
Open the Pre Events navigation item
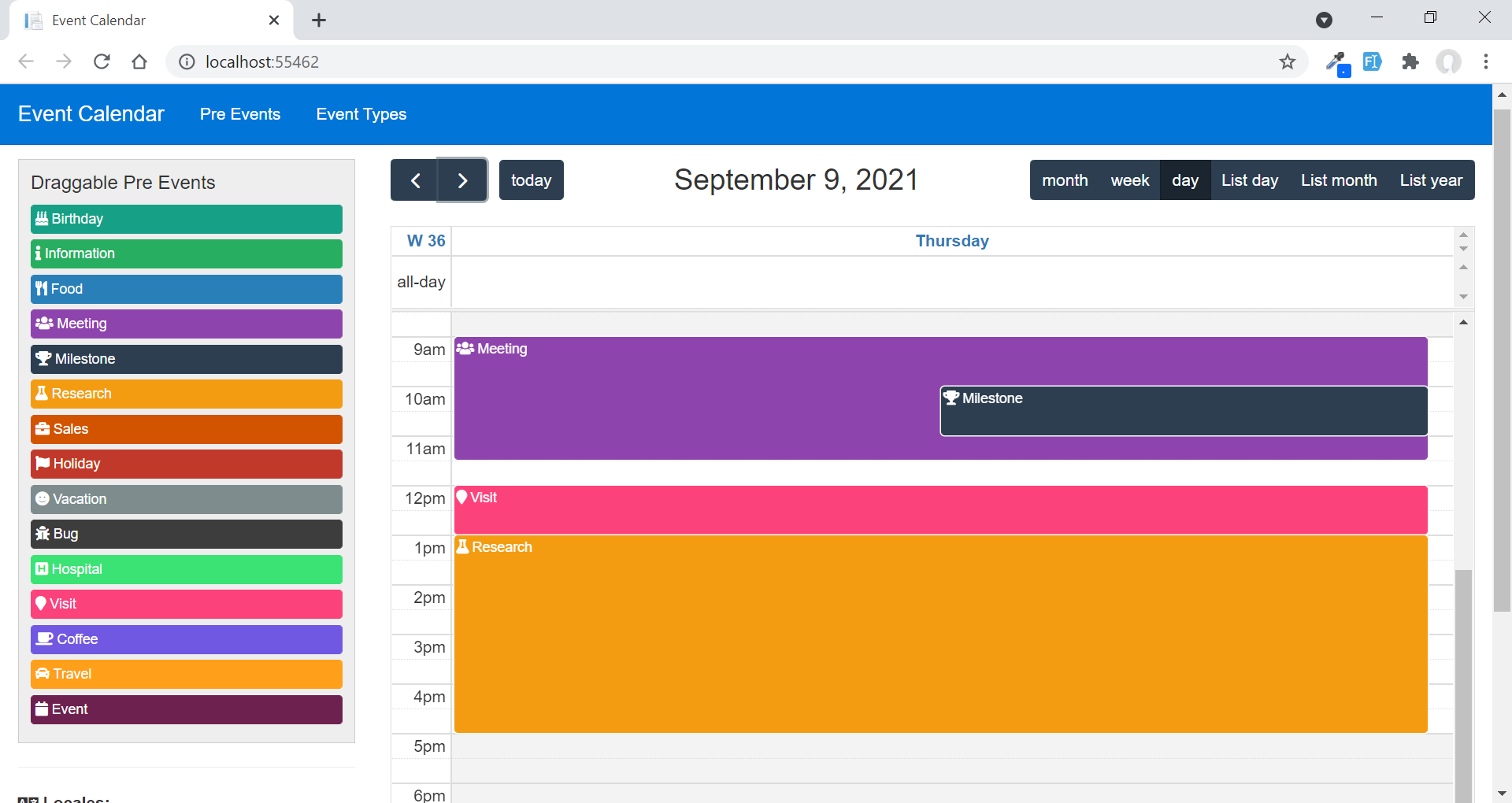pos(240,114)
